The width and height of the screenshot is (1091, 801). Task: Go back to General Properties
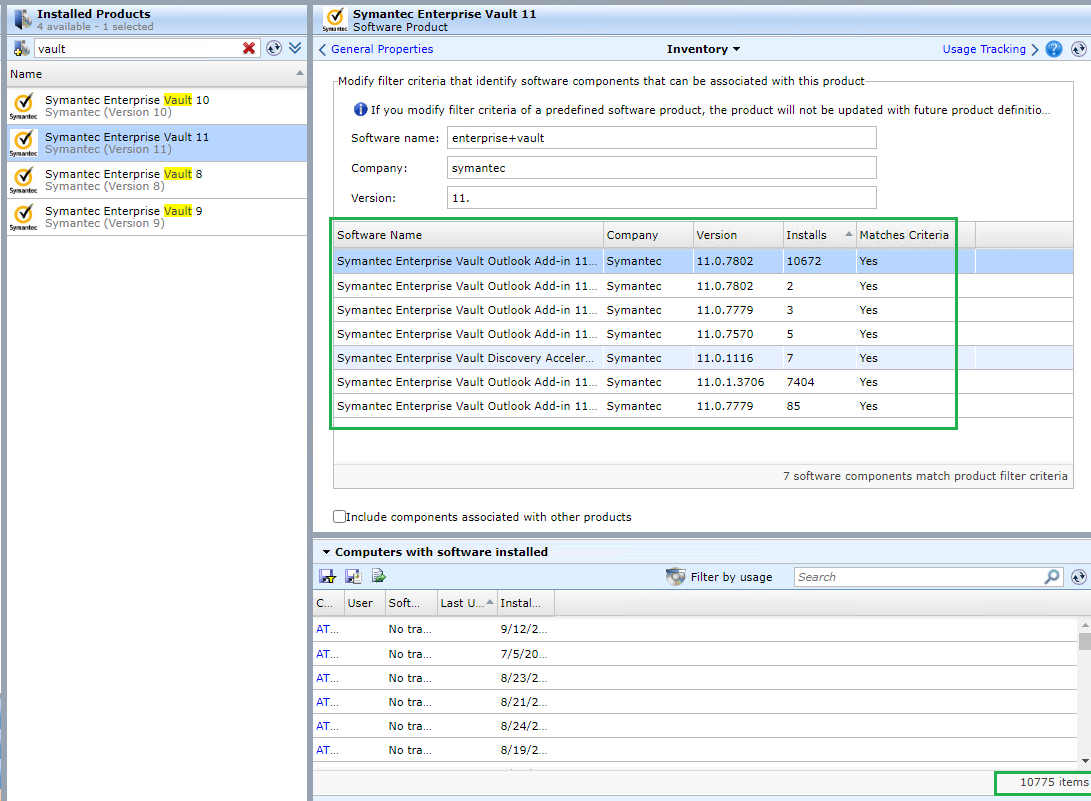pyautogui.click(x=376, y=49)
